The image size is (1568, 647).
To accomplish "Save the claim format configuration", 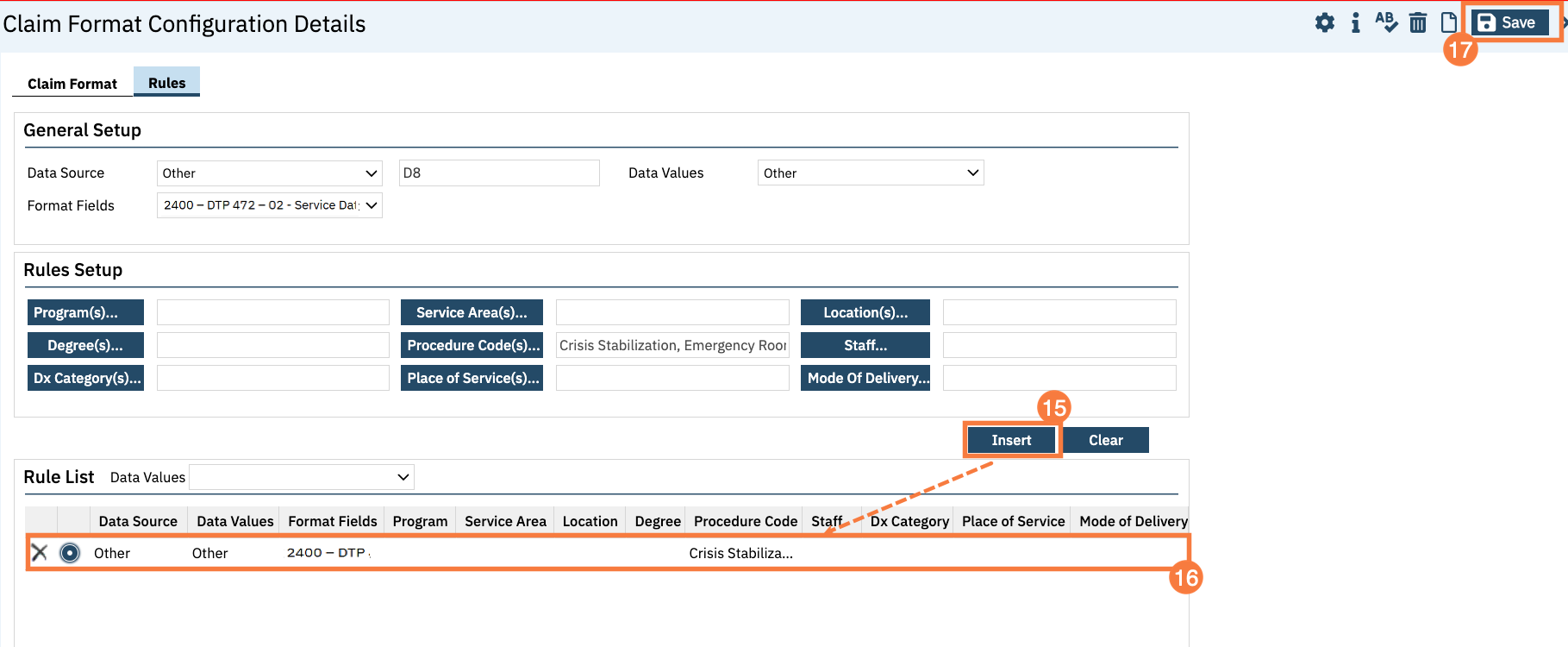I will pyautogui.click(x=1507, y=23).
